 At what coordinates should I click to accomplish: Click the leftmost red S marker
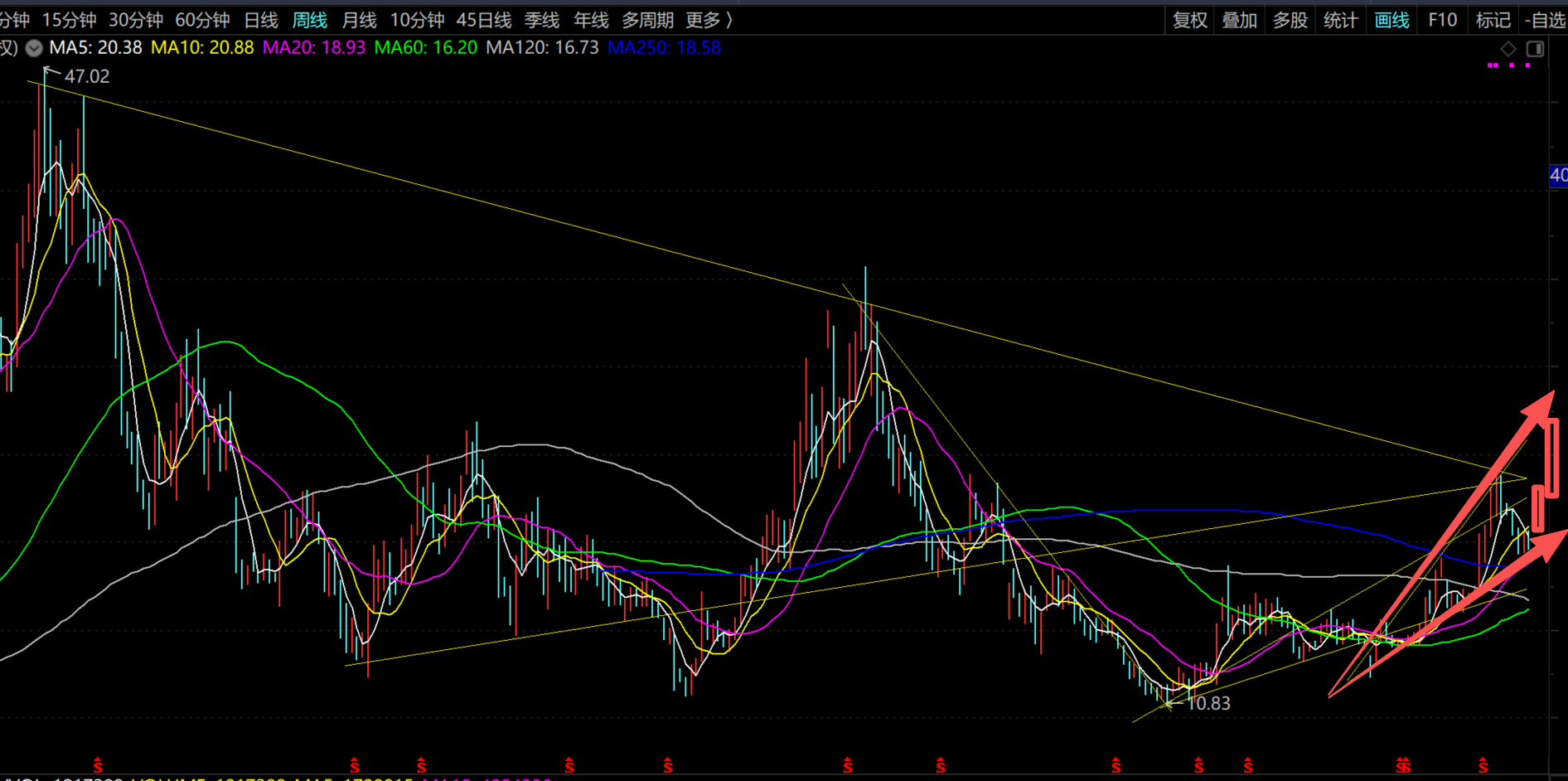[x=98, y=765]
